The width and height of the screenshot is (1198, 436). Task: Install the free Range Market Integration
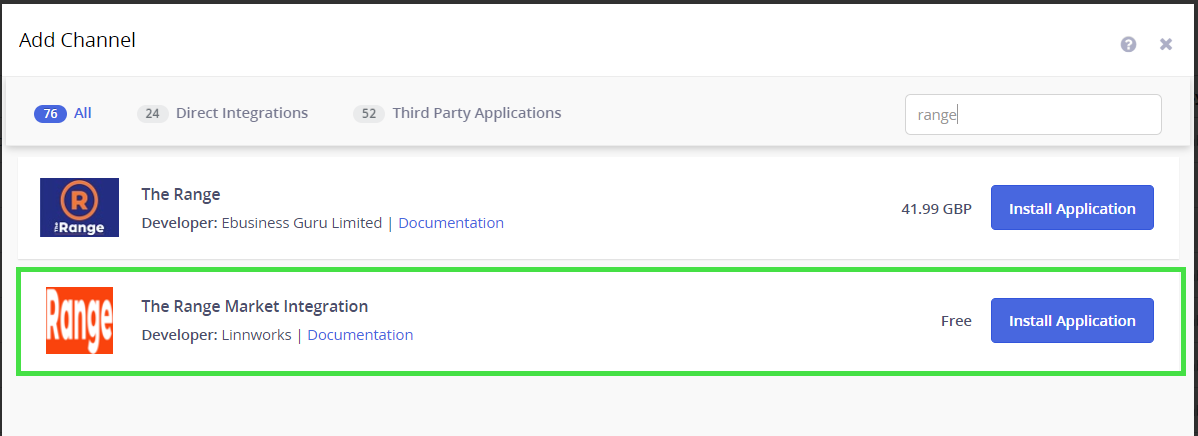[1072, 321]
